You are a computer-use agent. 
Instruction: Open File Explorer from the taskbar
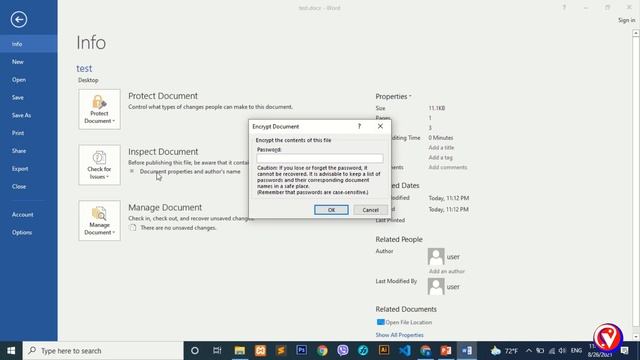pos(240,351)
